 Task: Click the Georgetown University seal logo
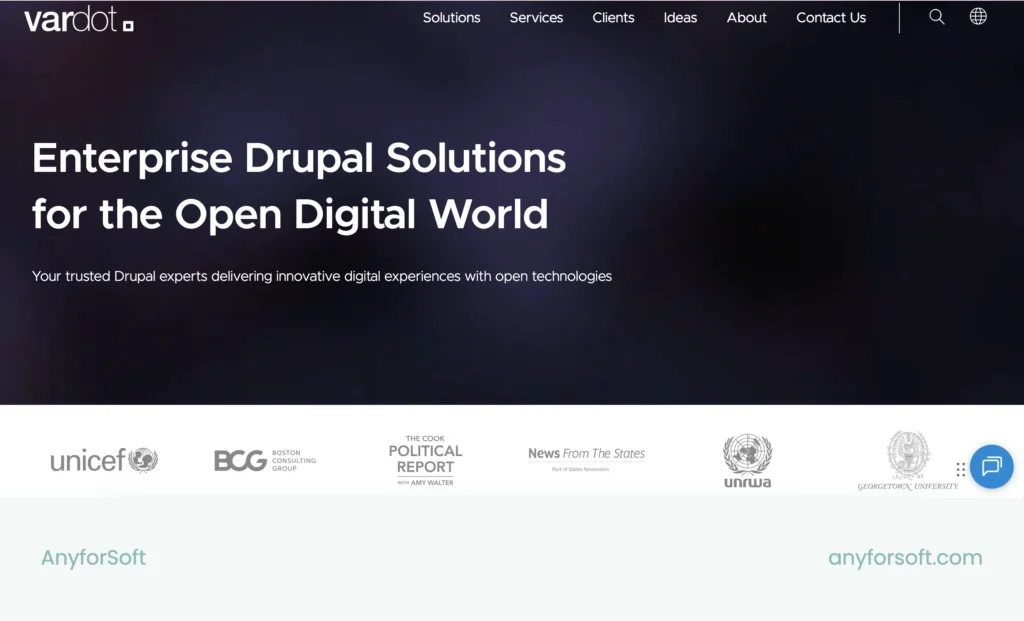(908, 460)
